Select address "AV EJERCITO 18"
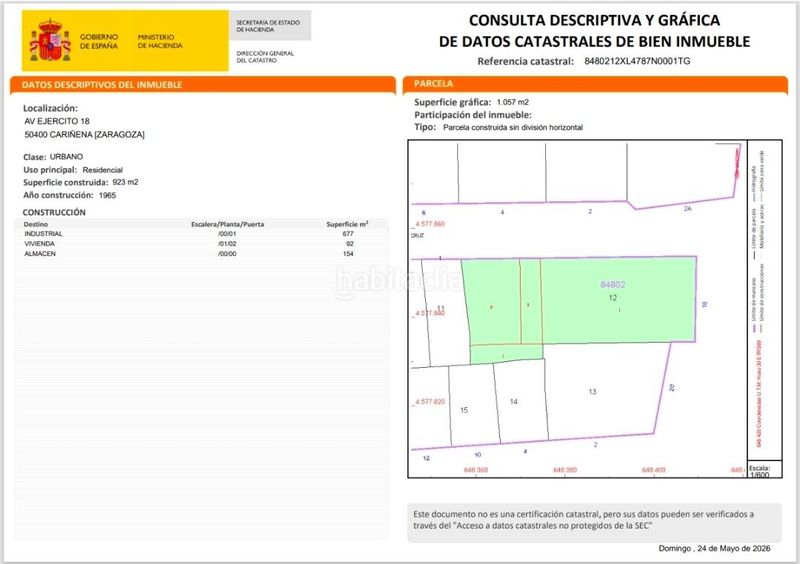 click(57, 121)
